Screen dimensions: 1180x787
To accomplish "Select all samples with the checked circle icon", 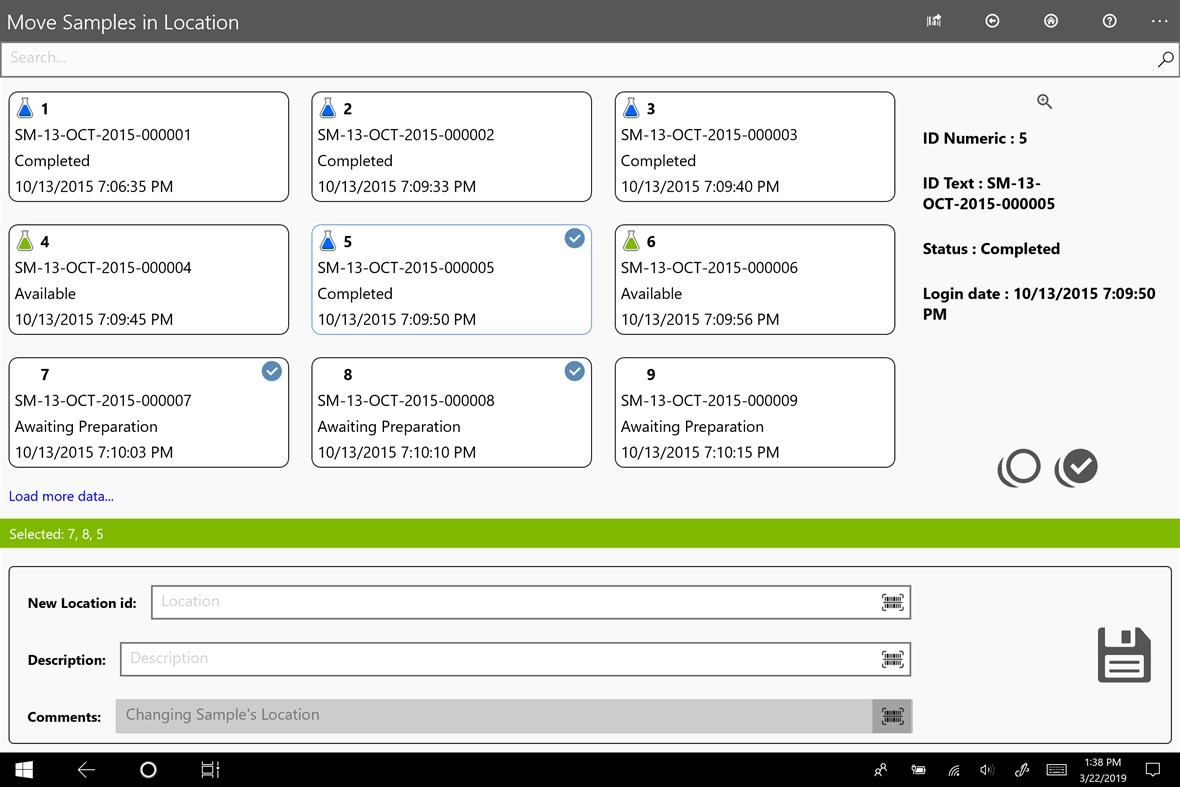I will [1076, 467].
